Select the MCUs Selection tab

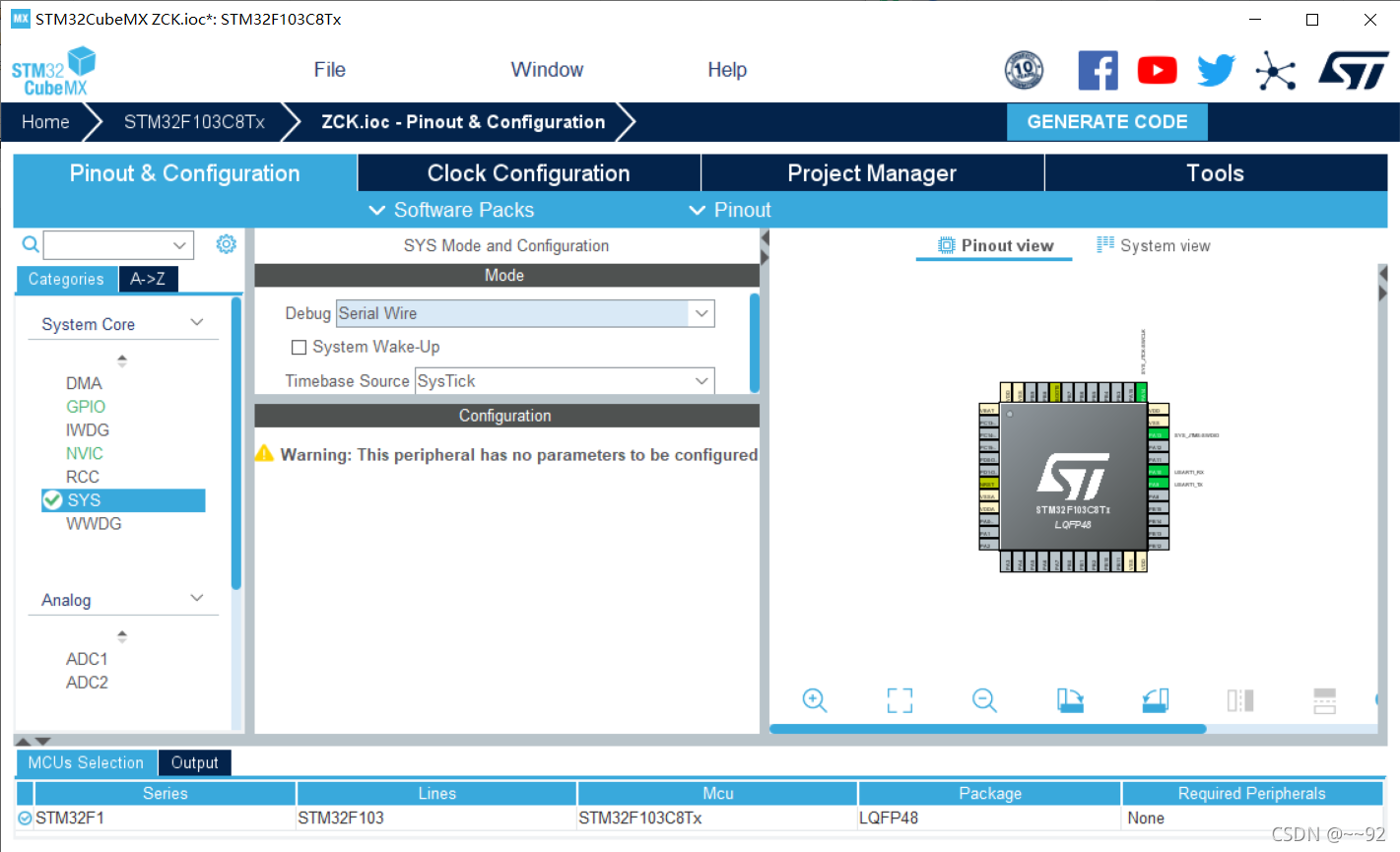(x=86, y=762)
